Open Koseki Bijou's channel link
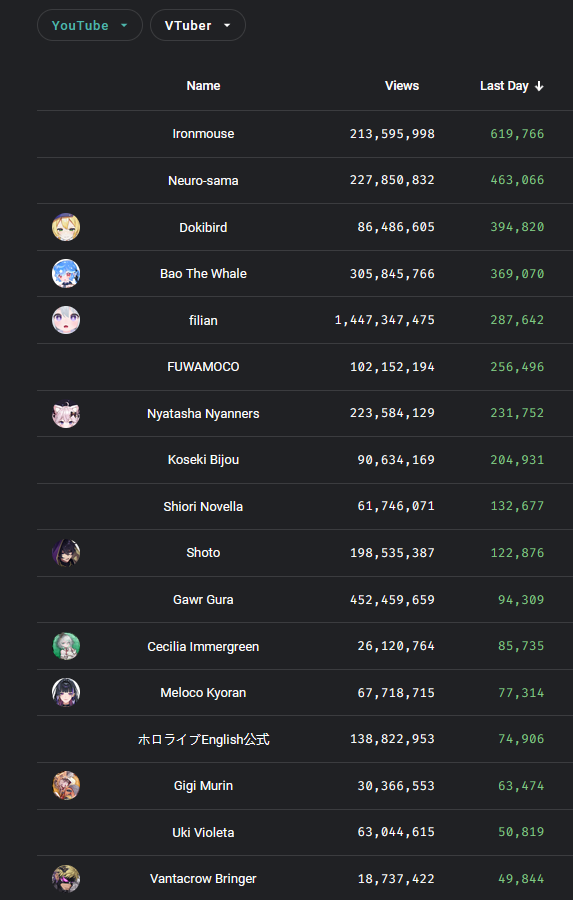This screenshot has width=573, height=900. coord(203,460)
